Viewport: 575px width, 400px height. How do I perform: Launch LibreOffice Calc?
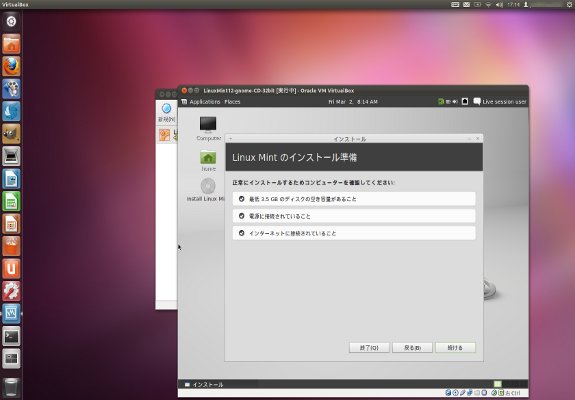tap(11, 201)
